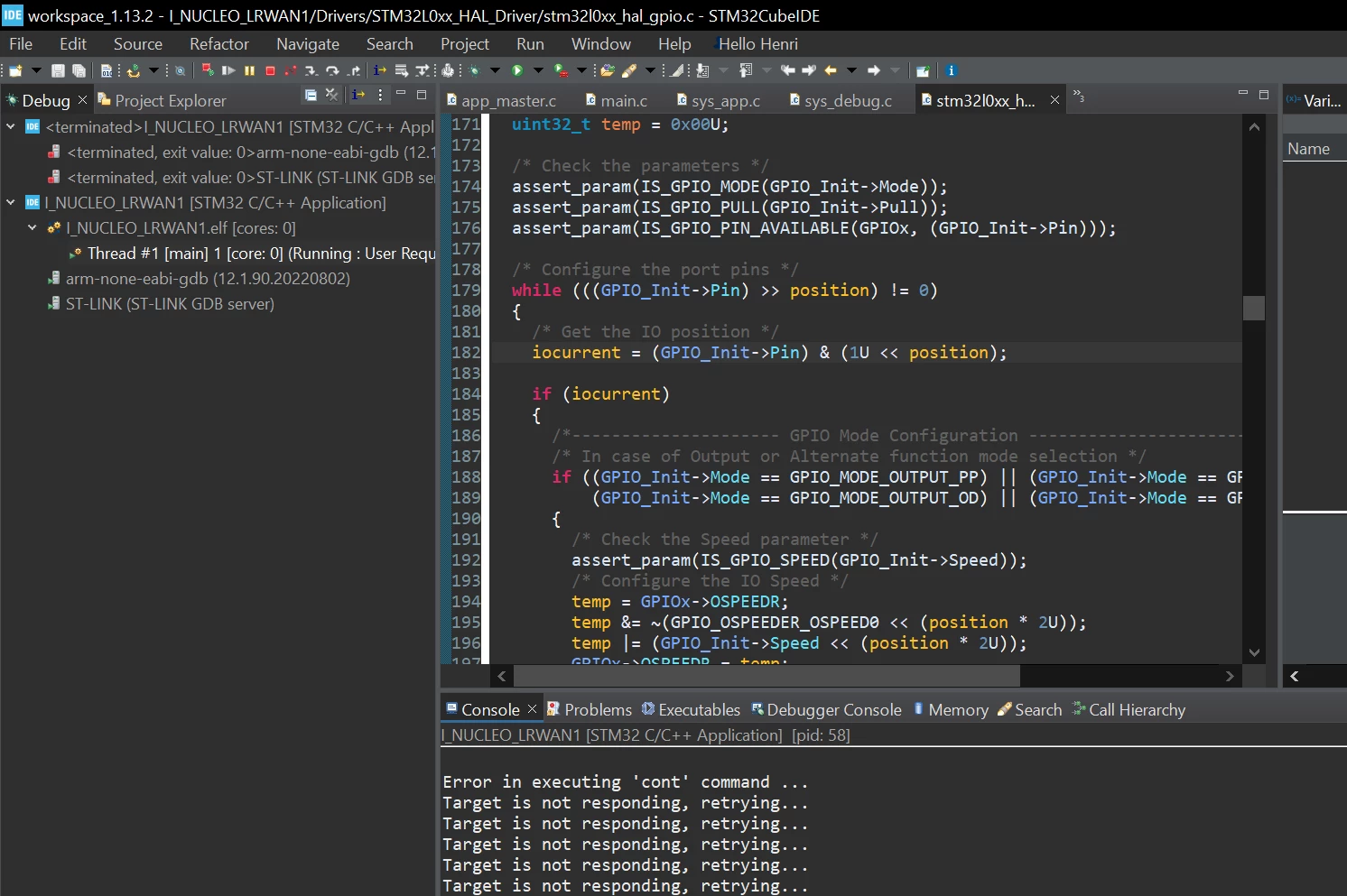Switch to the Debugger Console tab
This screenshot has width=1347, height=896.
[x=826, y=709]
